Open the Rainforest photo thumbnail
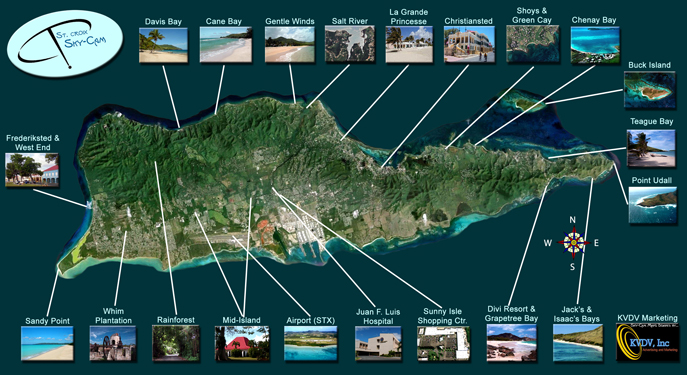 click(x=176, y=343)
